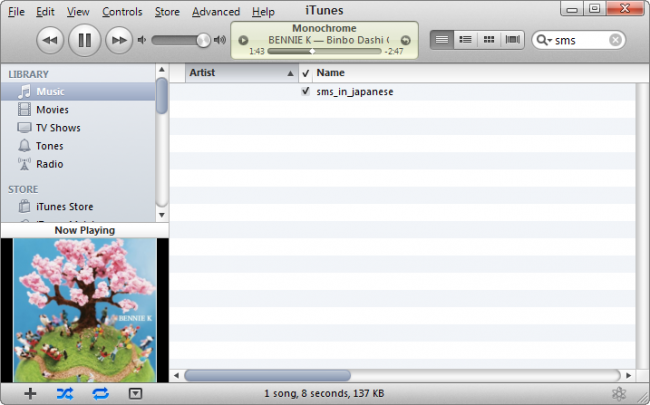Switch to Song List view

(442, 40)
